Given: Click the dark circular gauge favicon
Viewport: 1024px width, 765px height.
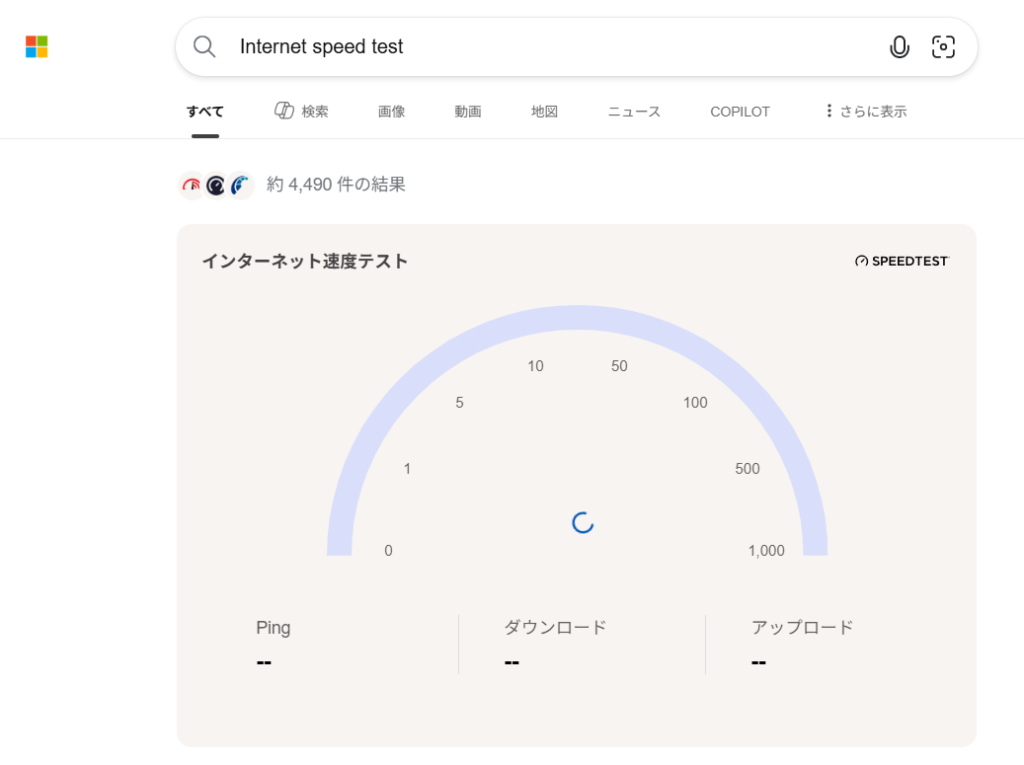Looking at the screenshot, I should 216,185.
